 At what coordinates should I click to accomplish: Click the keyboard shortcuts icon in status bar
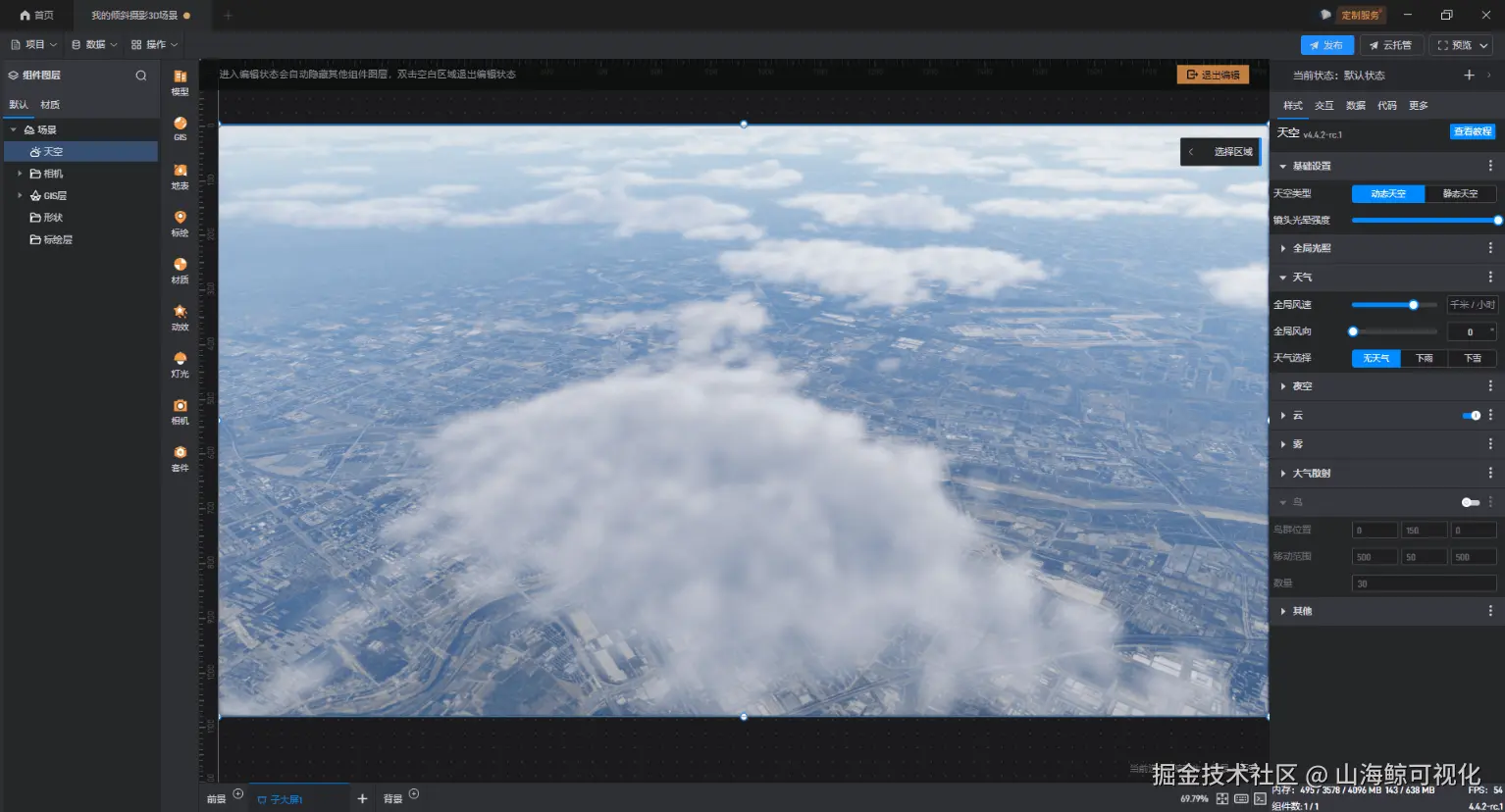tap(1241, 798)
